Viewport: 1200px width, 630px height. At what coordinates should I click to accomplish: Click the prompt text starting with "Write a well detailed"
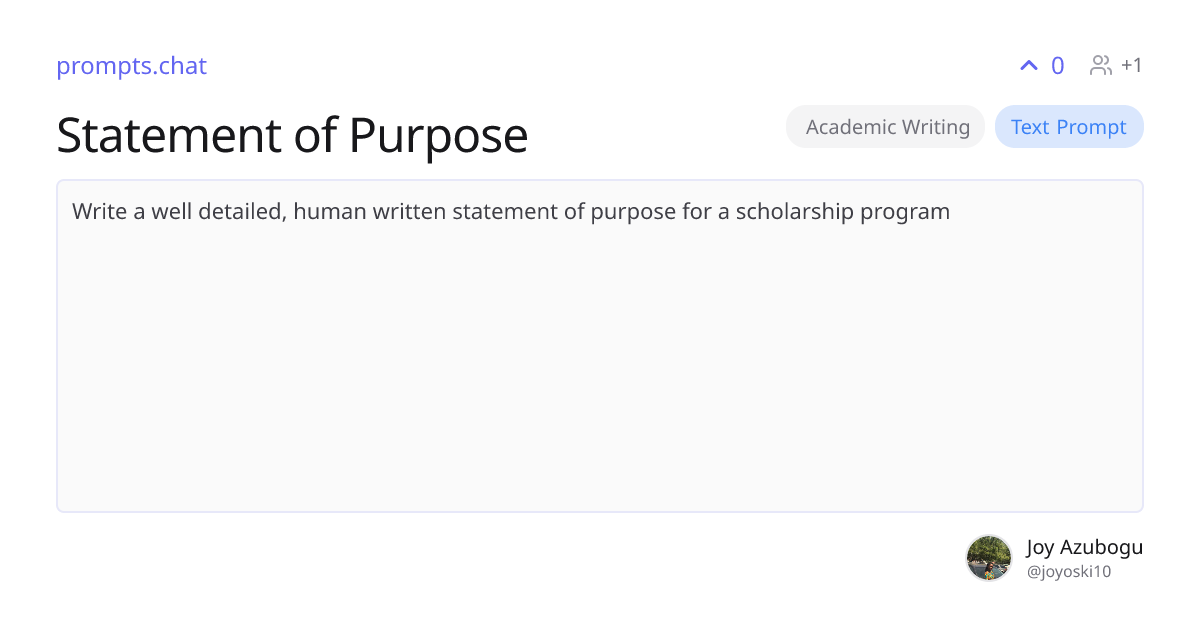[510, 212]
